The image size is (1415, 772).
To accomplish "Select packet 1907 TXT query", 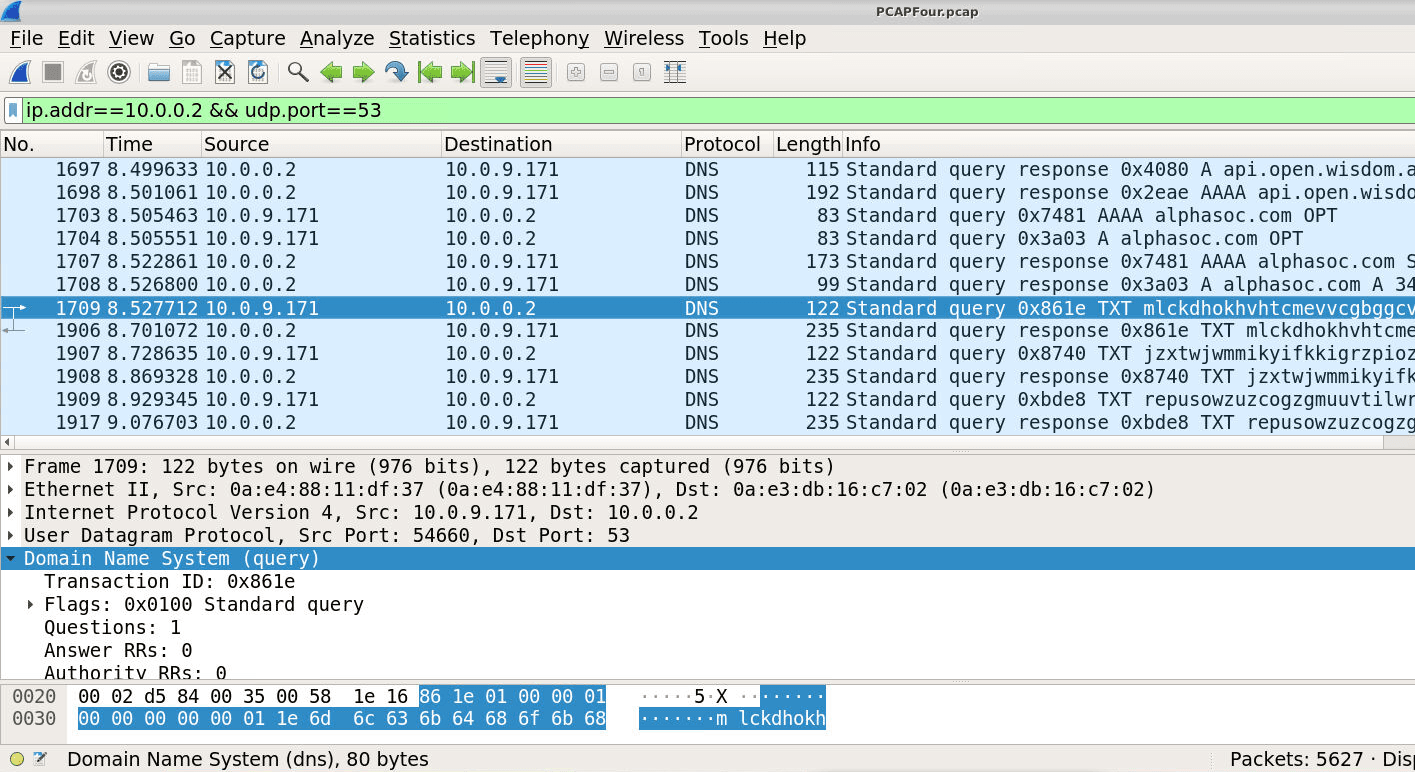I will 707,353.
